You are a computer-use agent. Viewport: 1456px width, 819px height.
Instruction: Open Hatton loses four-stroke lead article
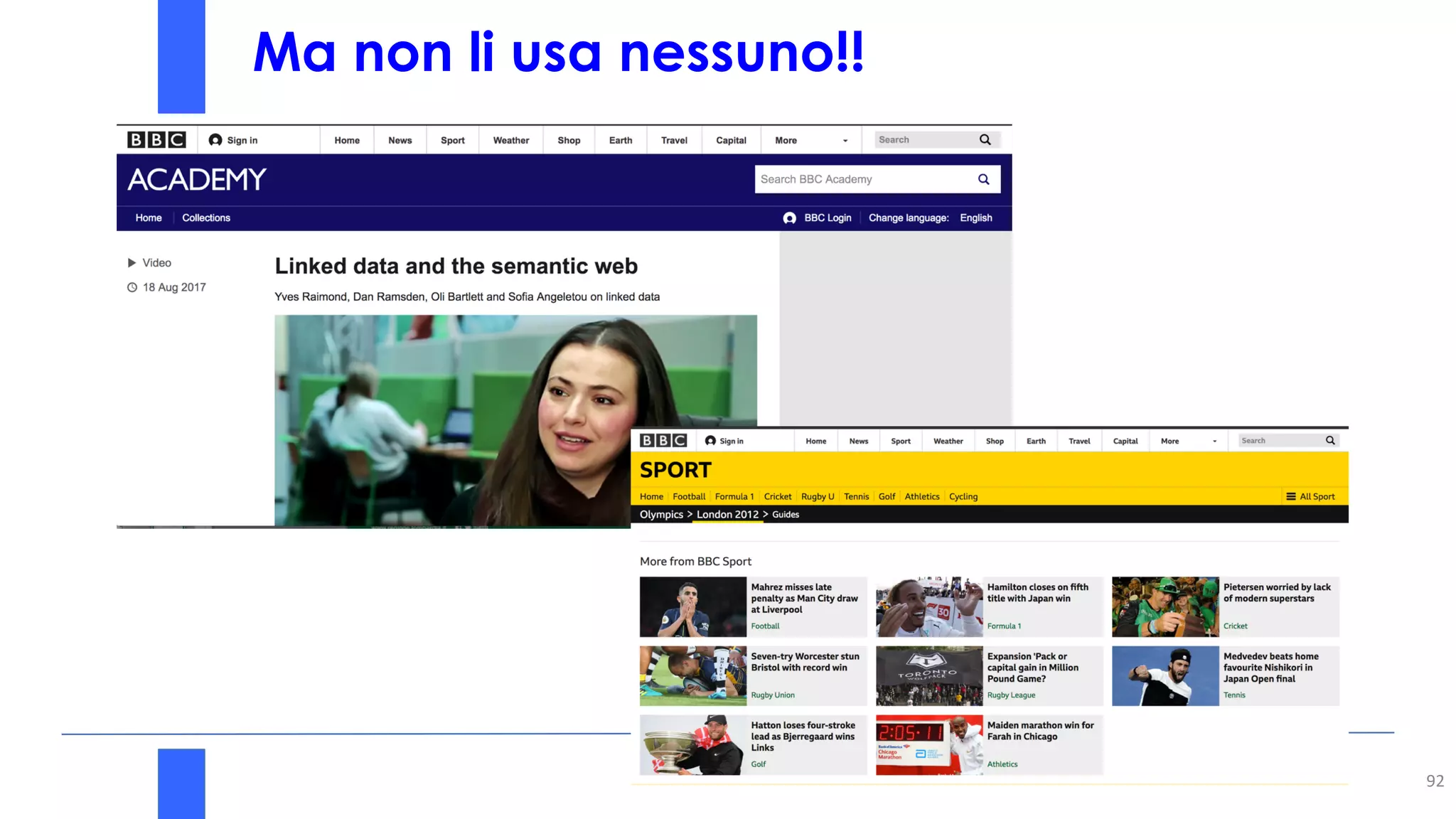[x=803, y=737]
